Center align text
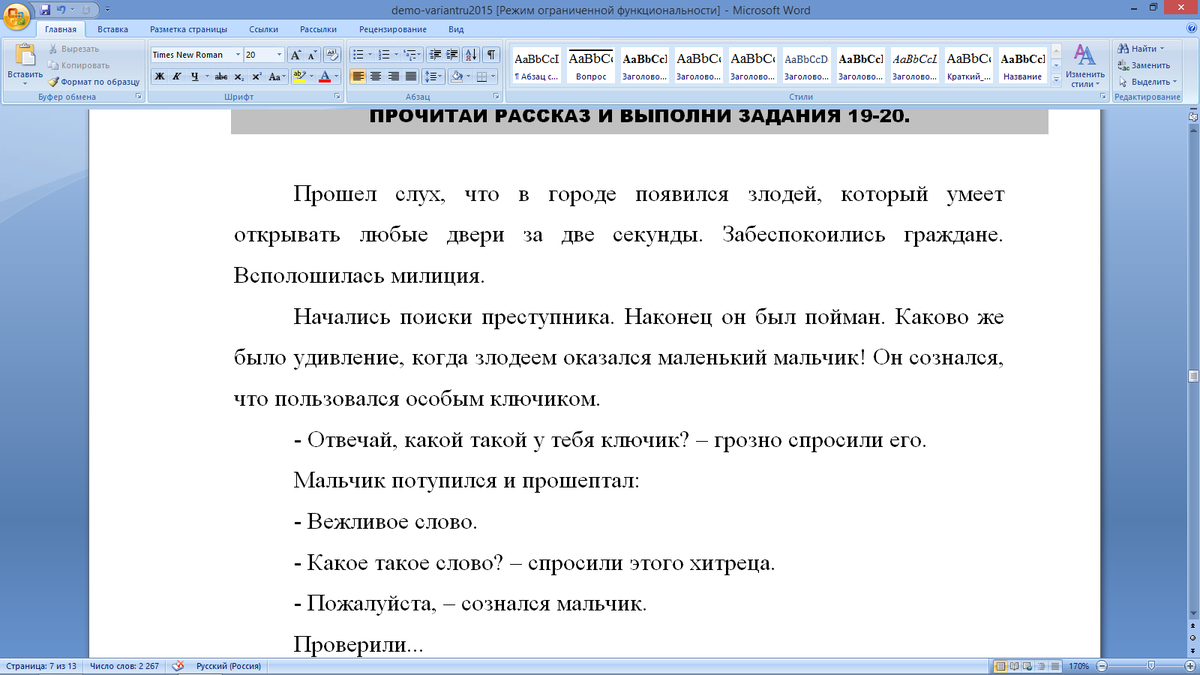 pos(376,76)
